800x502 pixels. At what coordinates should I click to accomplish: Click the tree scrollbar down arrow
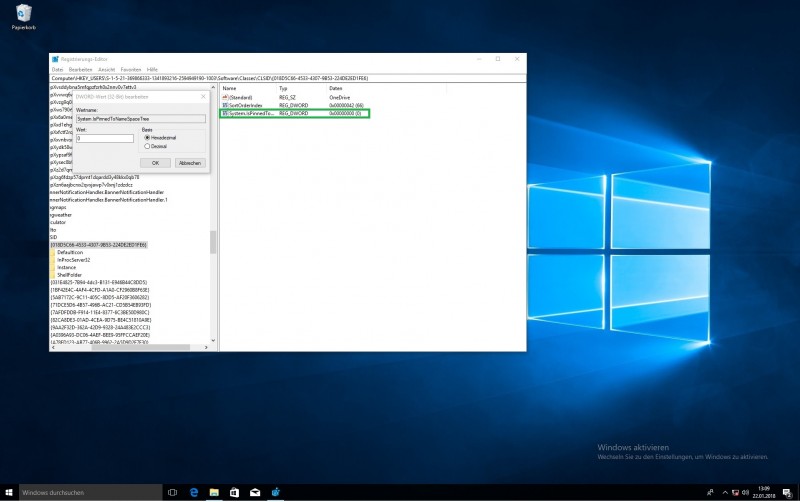(x=213, y=340)
